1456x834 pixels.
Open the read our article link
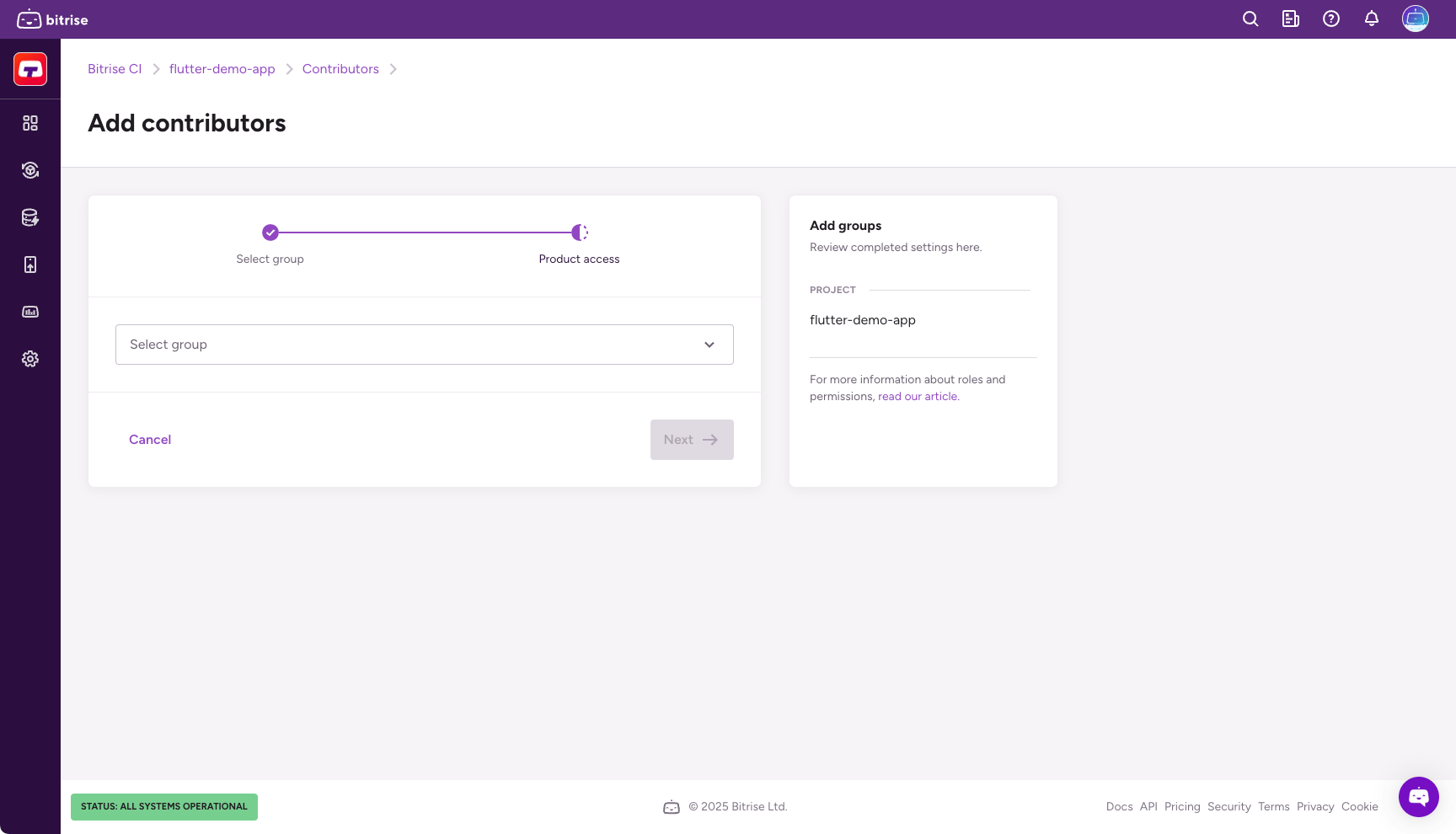[x=918, y=397]
